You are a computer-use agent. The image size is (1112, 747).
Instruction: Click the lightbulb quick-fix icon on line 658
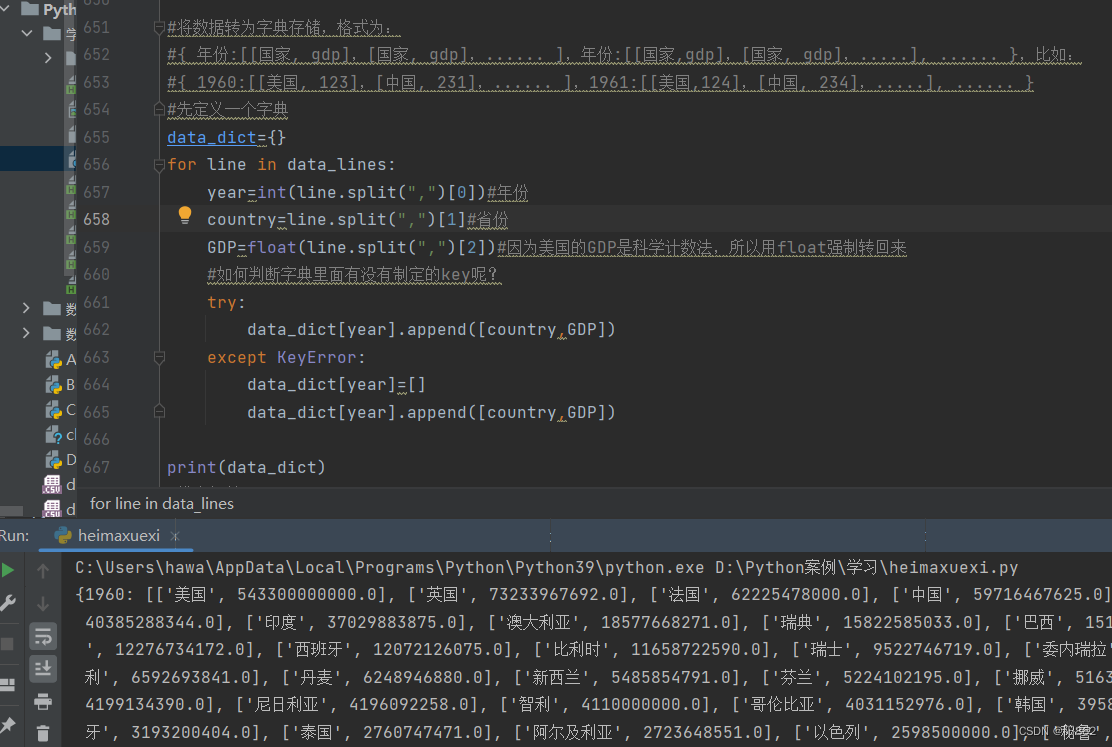click(184, 215)
